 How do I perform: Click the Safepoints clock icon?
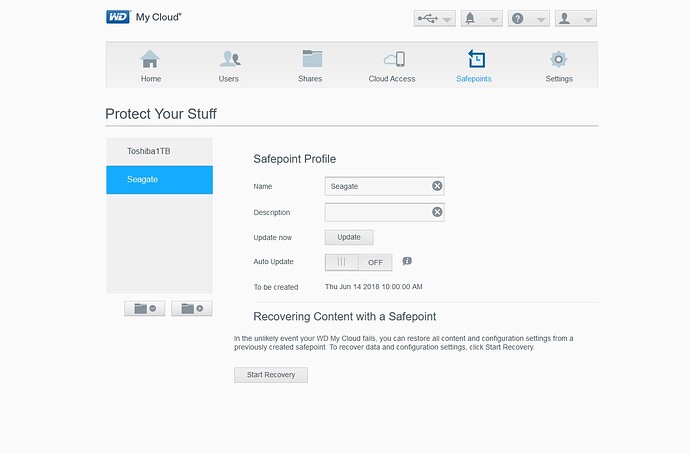(x=476, y=59)
